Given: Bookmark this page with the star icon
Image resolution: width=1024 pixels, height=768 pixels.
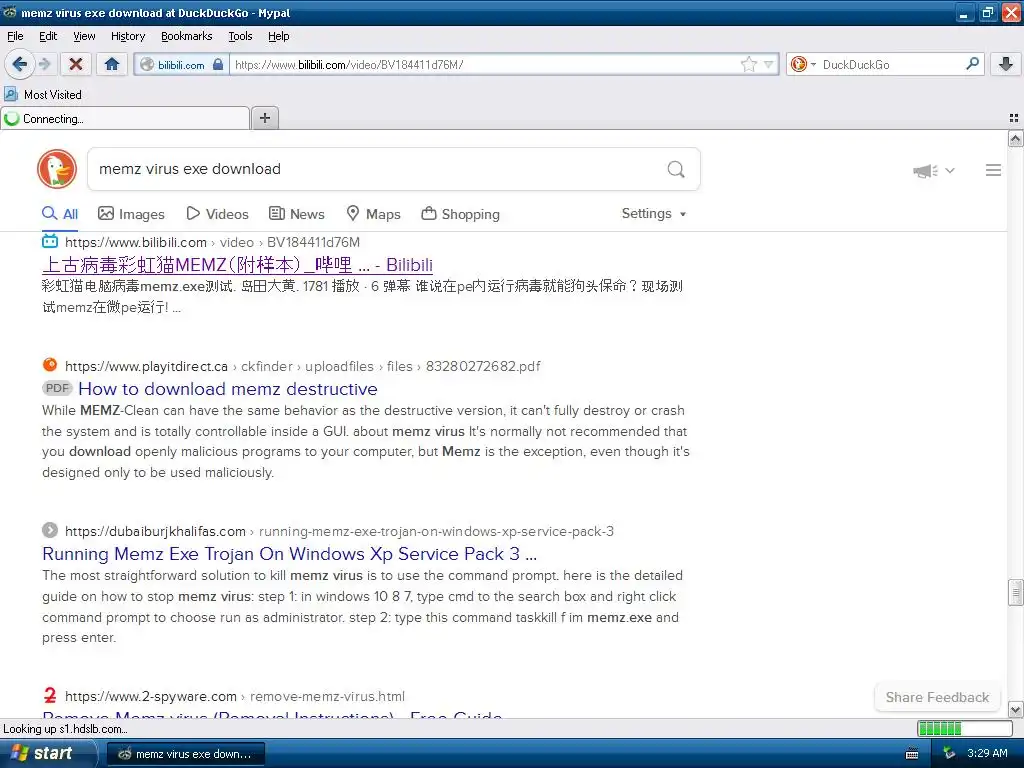Looking at the screenshot, I should 748,64.
